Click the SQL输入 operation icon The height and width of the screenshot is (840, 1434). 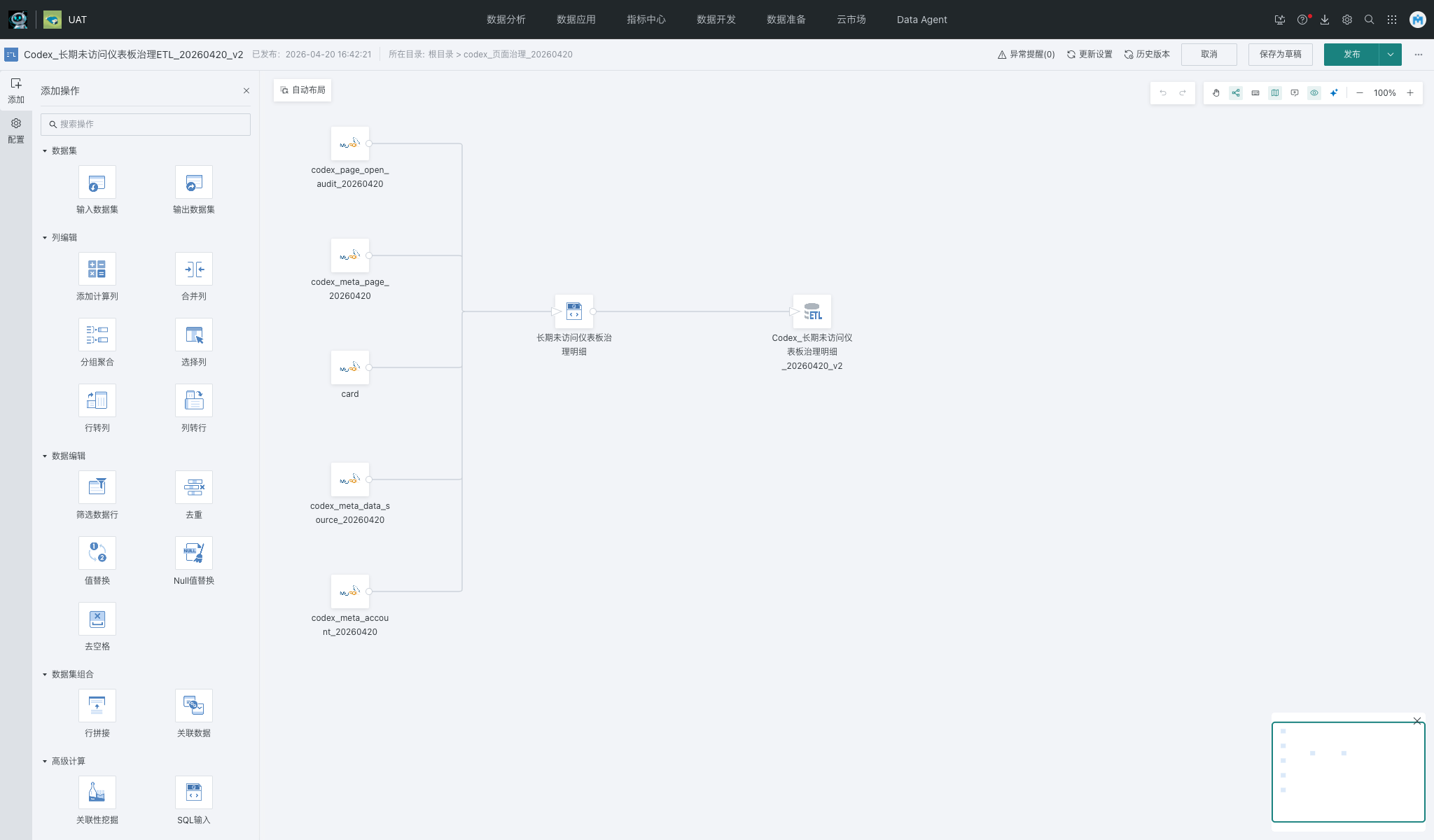pos(194,792)
